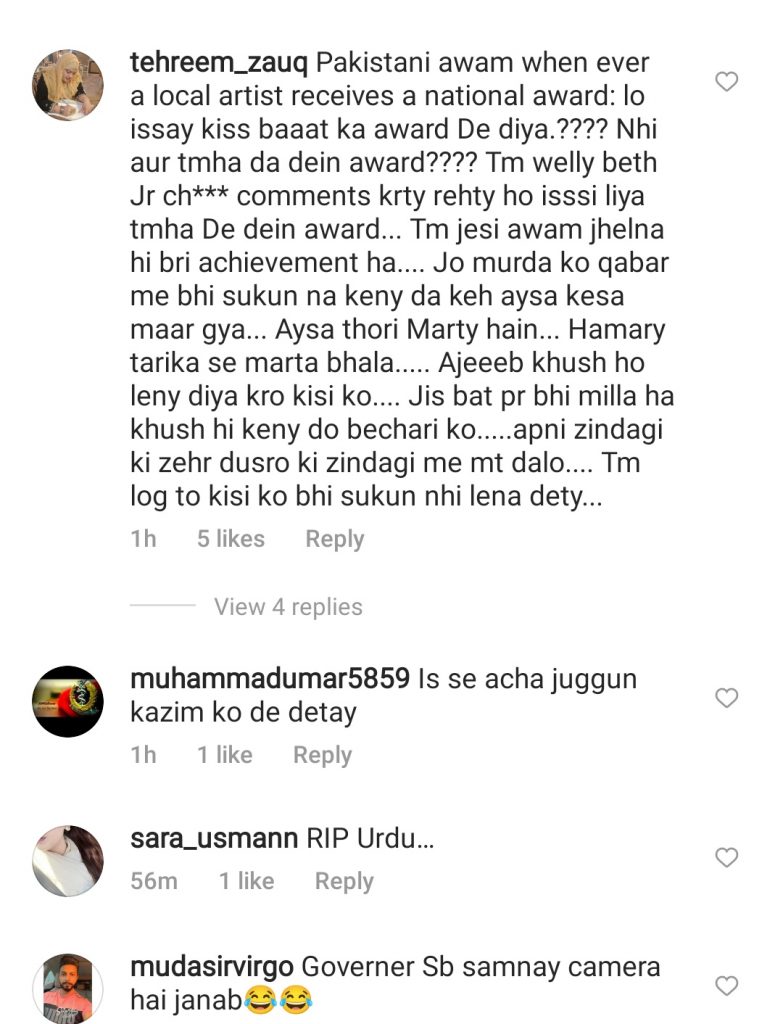The height and width of the screenshot is (1024, 783).
Task: Open tehreem_zauq's profile picture
Action: [x=68, y=85]
